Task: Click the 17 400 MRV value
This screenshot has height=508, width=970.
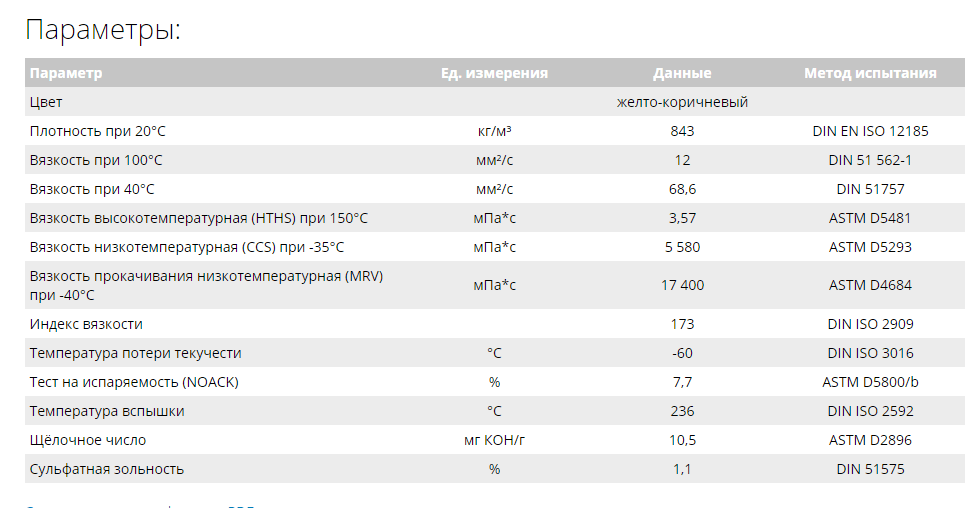Action: pyautogui.click(x=682, y=285)
